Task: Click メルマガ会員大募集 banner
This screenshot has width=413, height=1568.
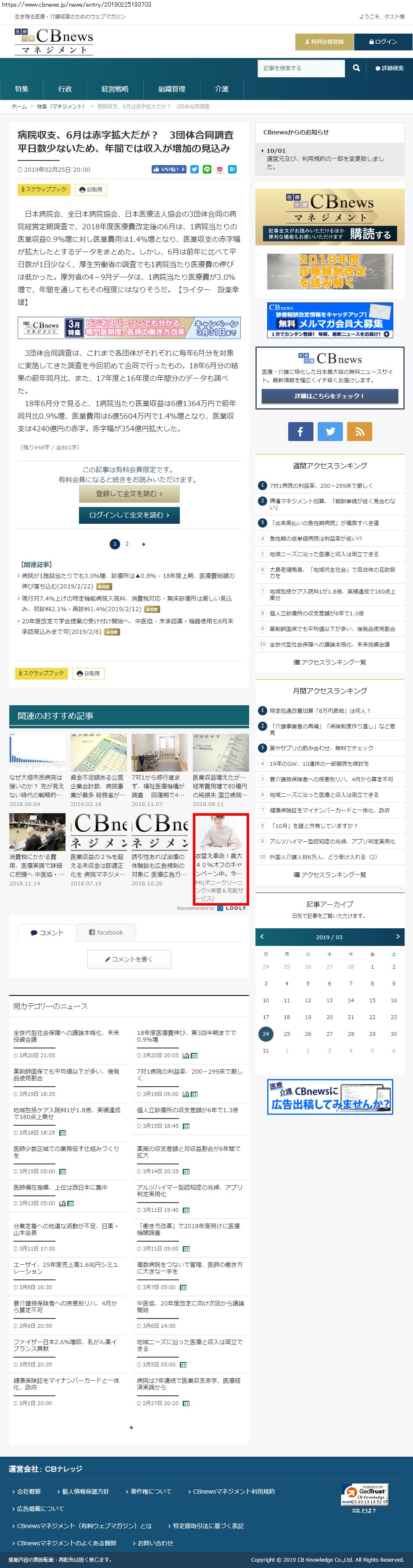Action: coord(329,321)
